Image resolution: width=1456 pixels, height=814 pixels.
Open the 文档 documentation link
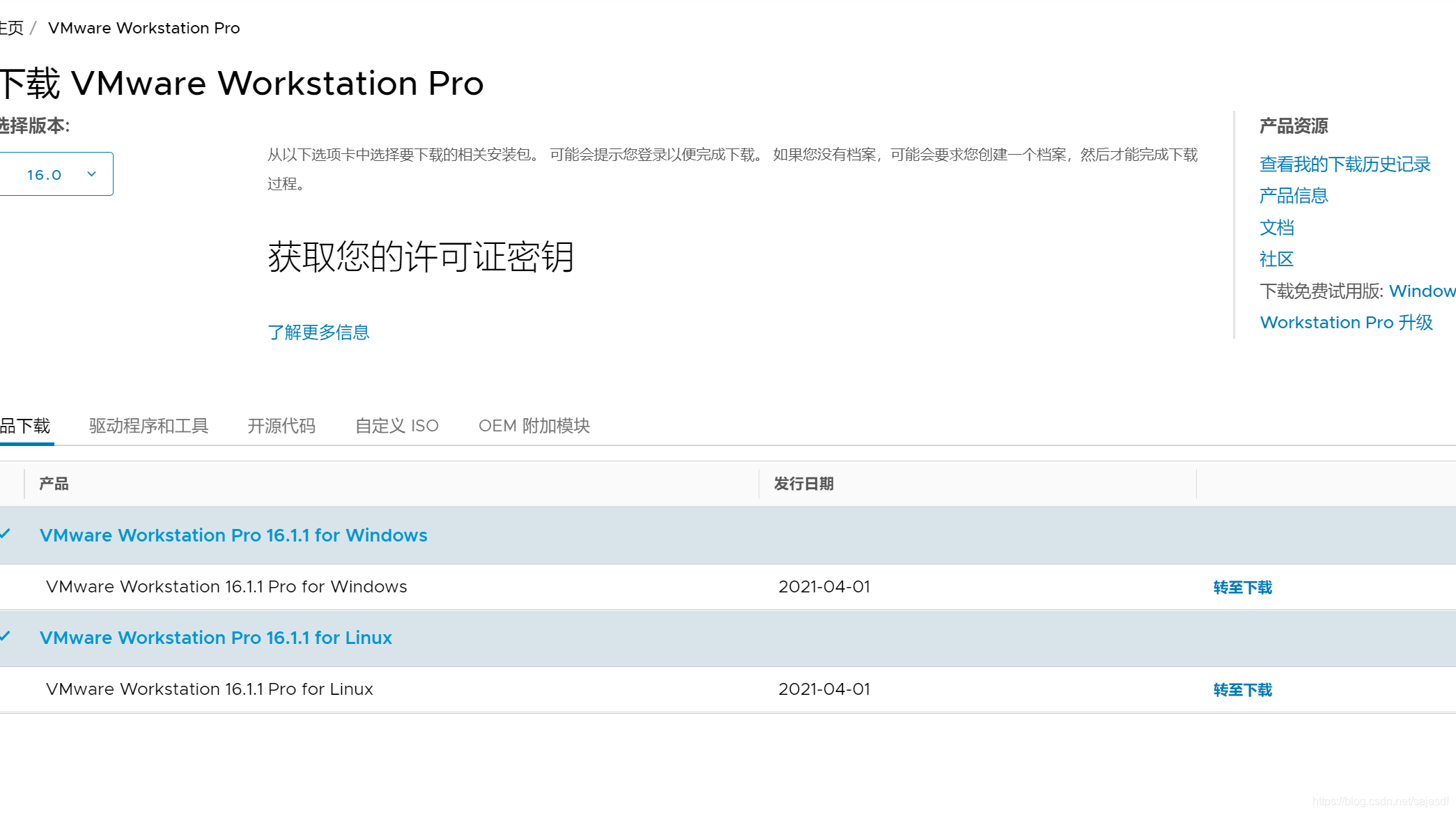(1277, 228)
